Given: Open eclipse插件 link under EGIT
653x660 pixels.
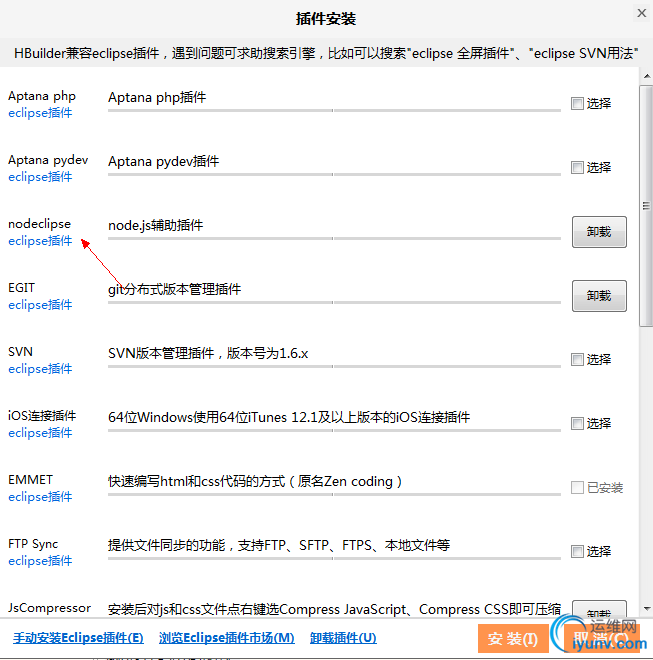Looking at the screenshot, I should tap(40, 305).
